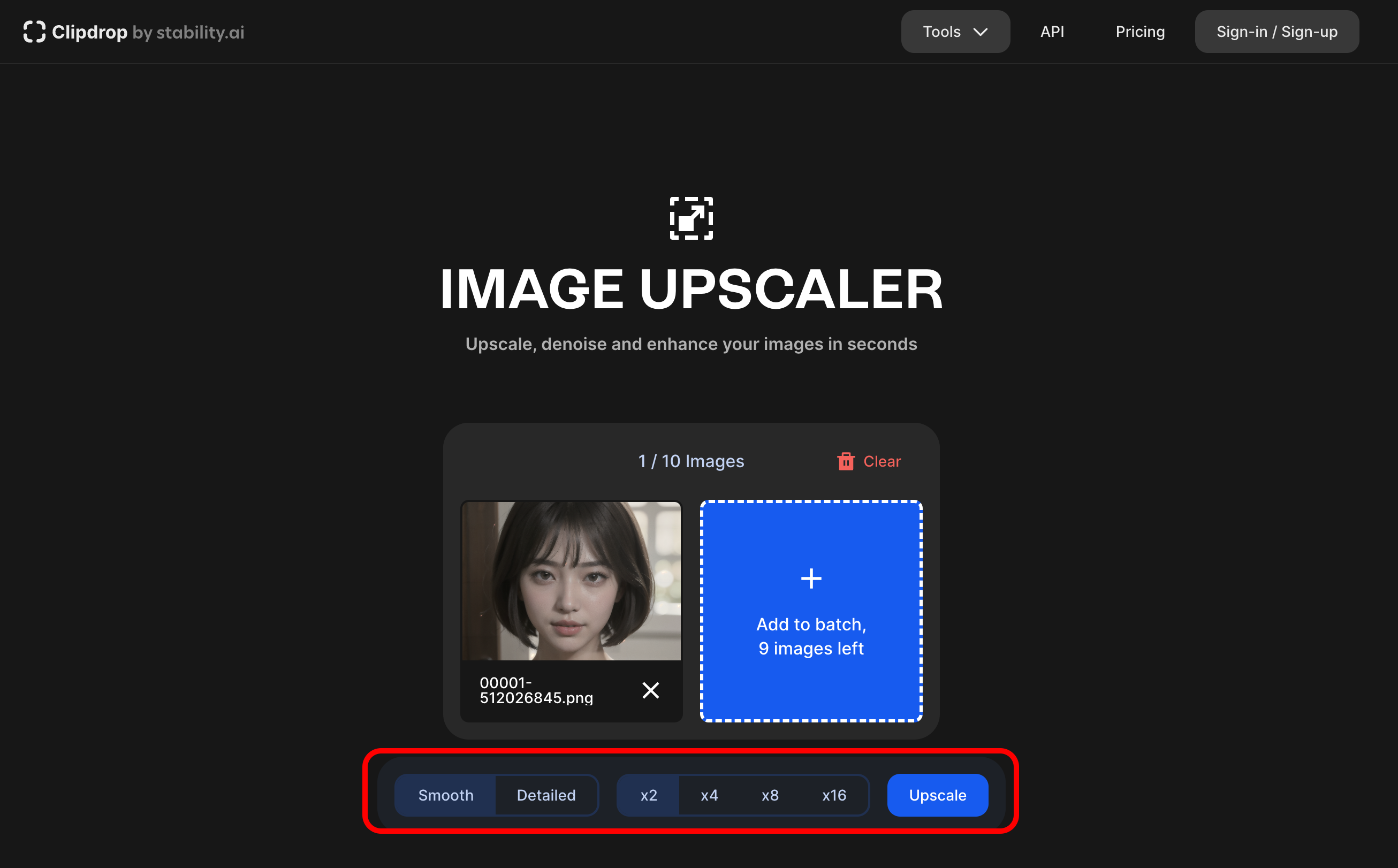Choose the x2 scale factor
The image size is (1398, 868).
click(x=648, y=795)
